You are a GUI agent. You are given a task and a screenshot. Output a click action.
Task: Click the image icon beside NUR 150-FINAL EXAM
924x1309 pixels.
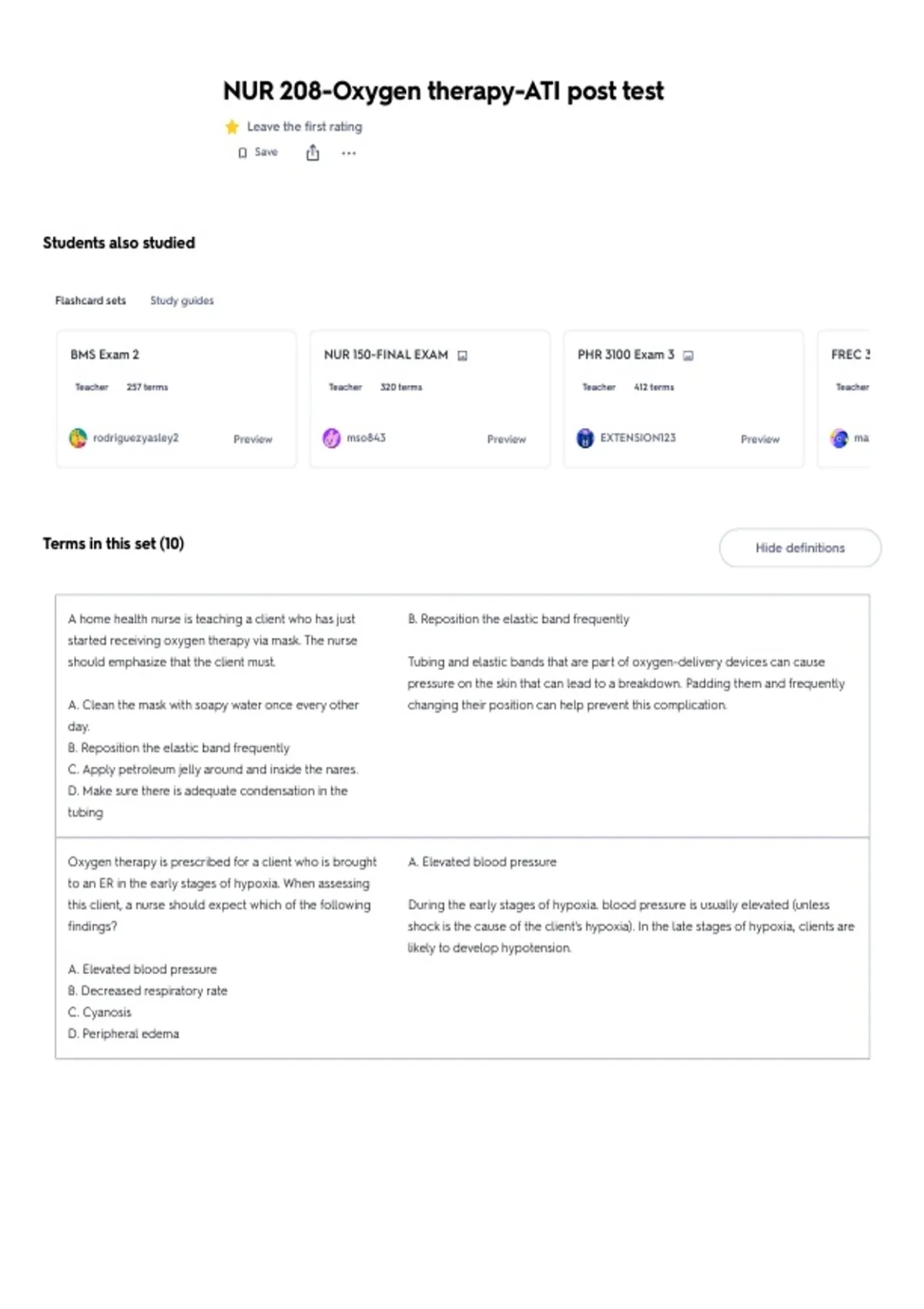pyautogui.click(x=463, y=356)
